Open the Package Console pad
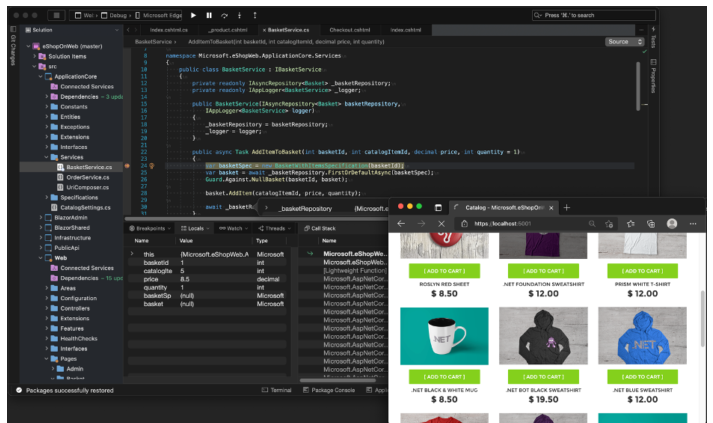The width and height of the screenshot is (713, 423). point(329,390)
